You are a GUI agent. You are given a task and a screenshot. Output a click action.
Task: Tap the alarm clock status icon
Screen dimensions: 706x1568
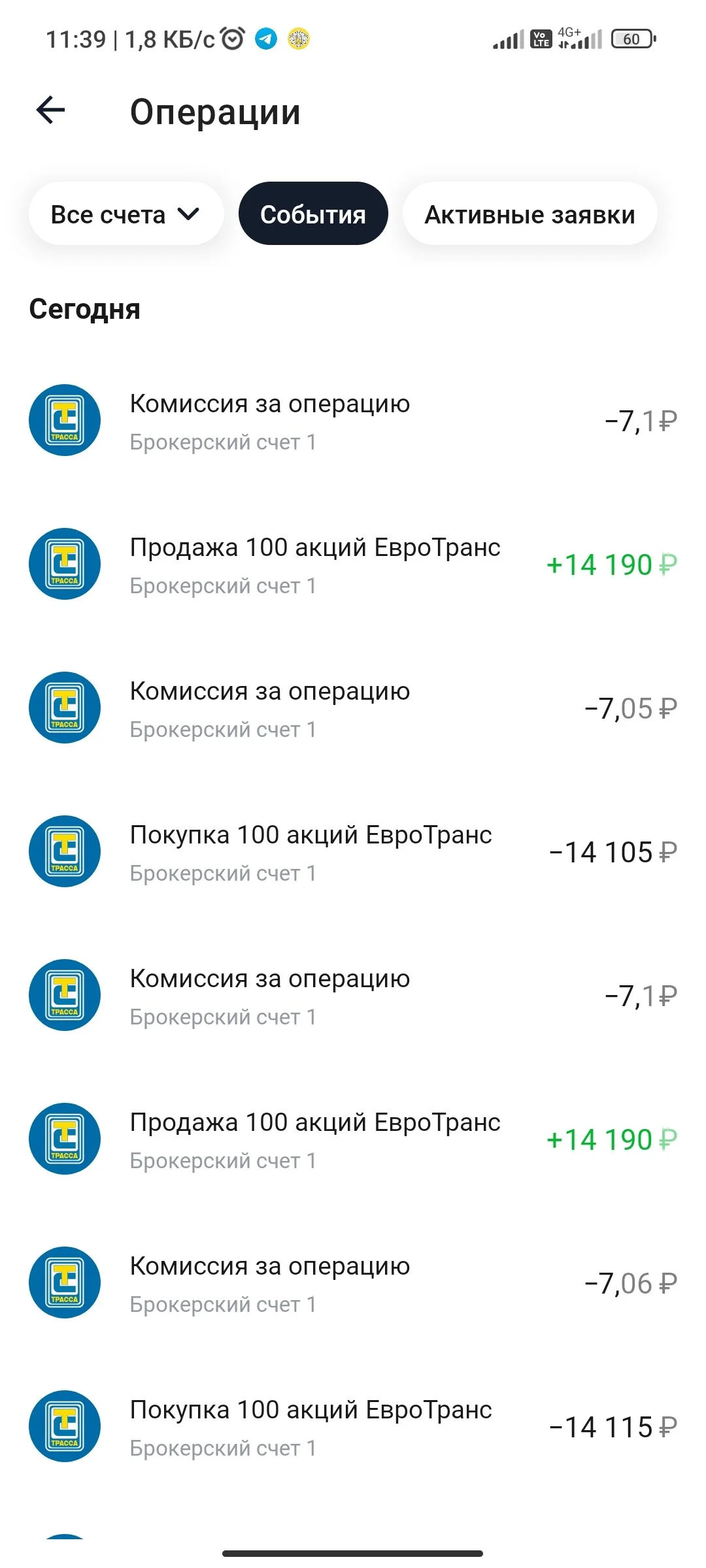[x=233, y=39]
